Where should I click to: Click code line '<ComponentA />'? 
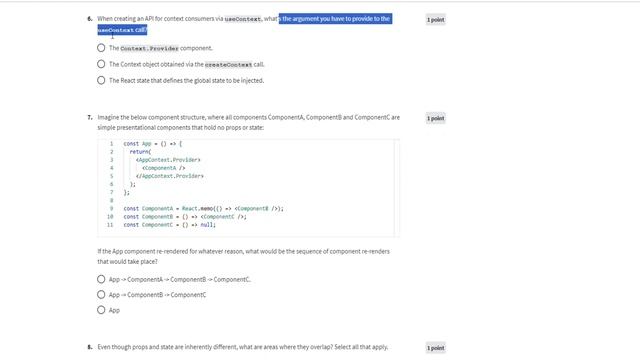pyautogui.click(x=163, y=168)
